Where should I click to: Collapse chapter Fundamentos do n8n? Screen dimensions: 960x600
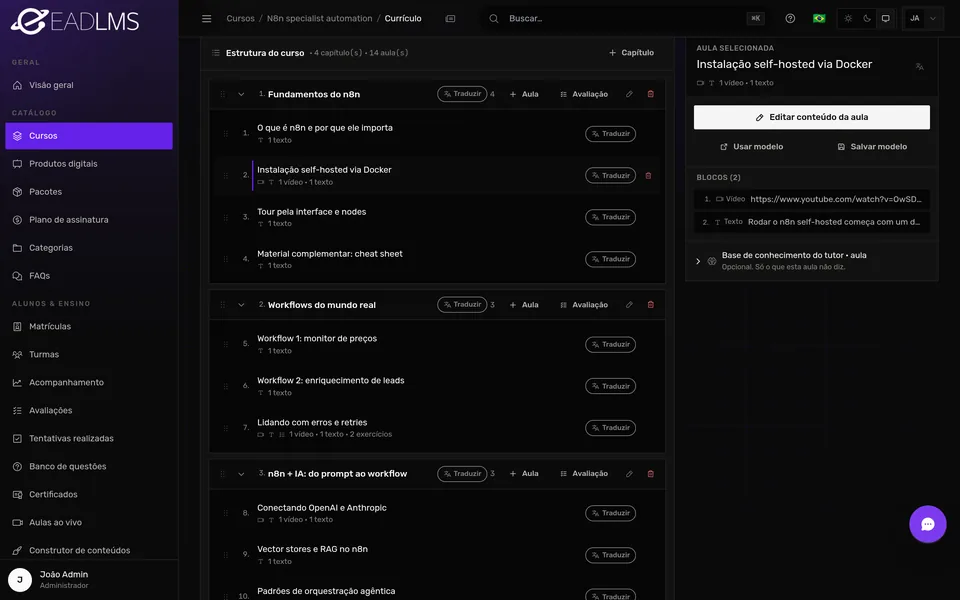[241, 94]
